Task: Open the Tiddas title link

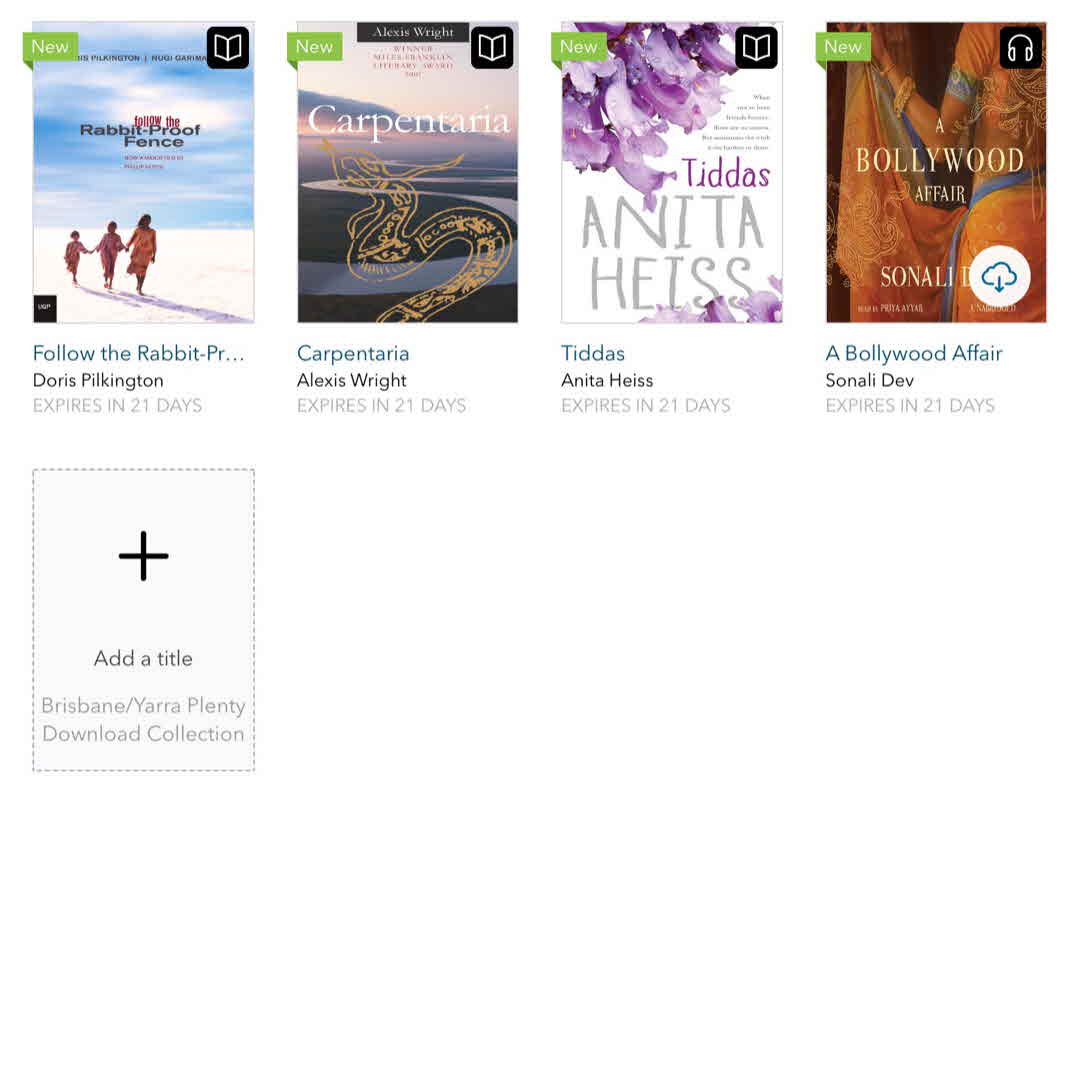Action: 593,353
